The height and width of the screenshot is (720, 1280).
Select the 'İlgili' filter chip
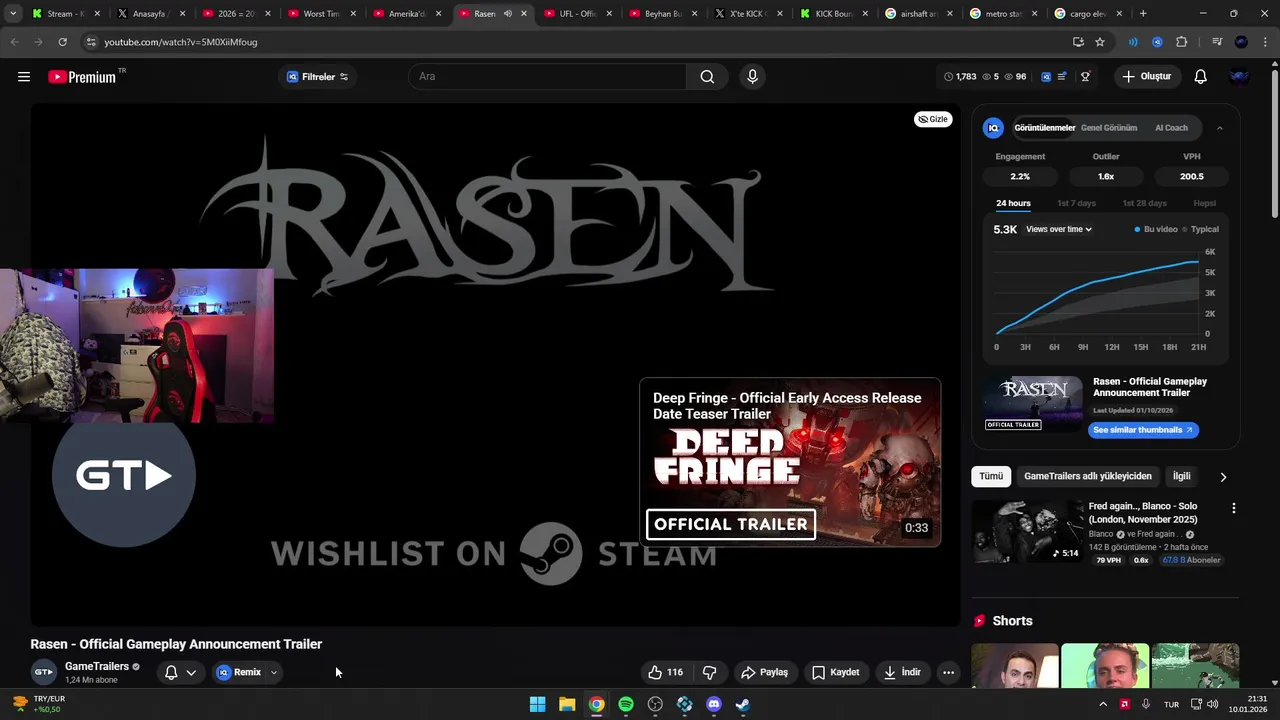tap(1182, 476)
